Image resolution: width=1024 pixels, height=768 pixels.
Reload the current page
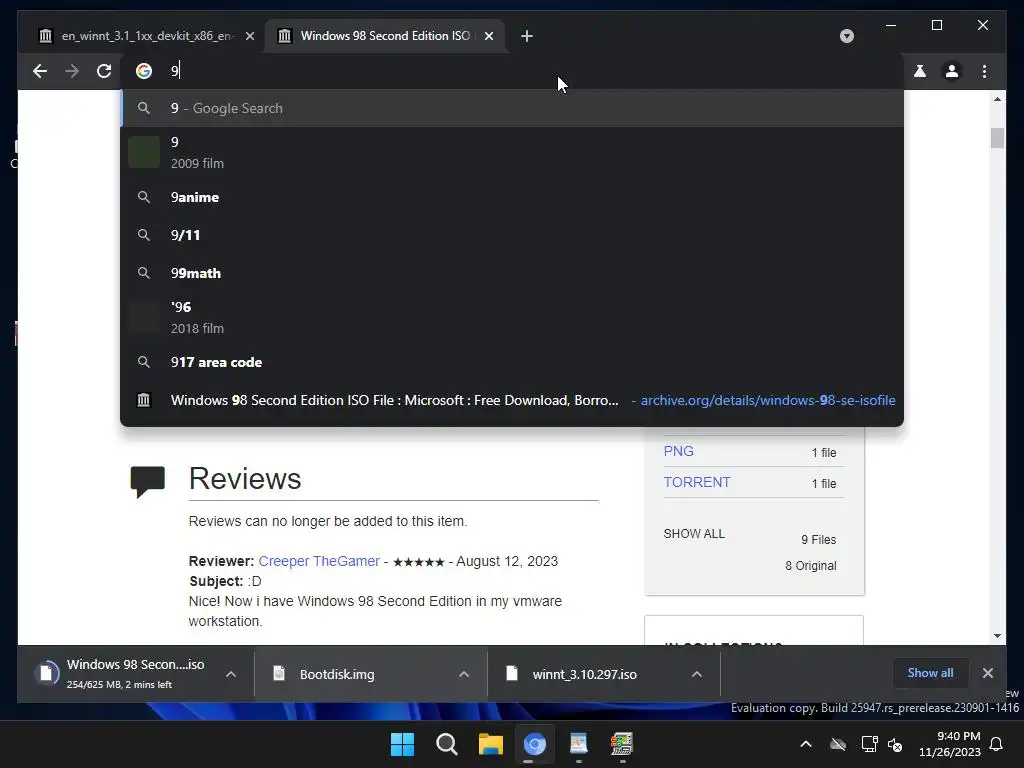[x=104, y=71]
